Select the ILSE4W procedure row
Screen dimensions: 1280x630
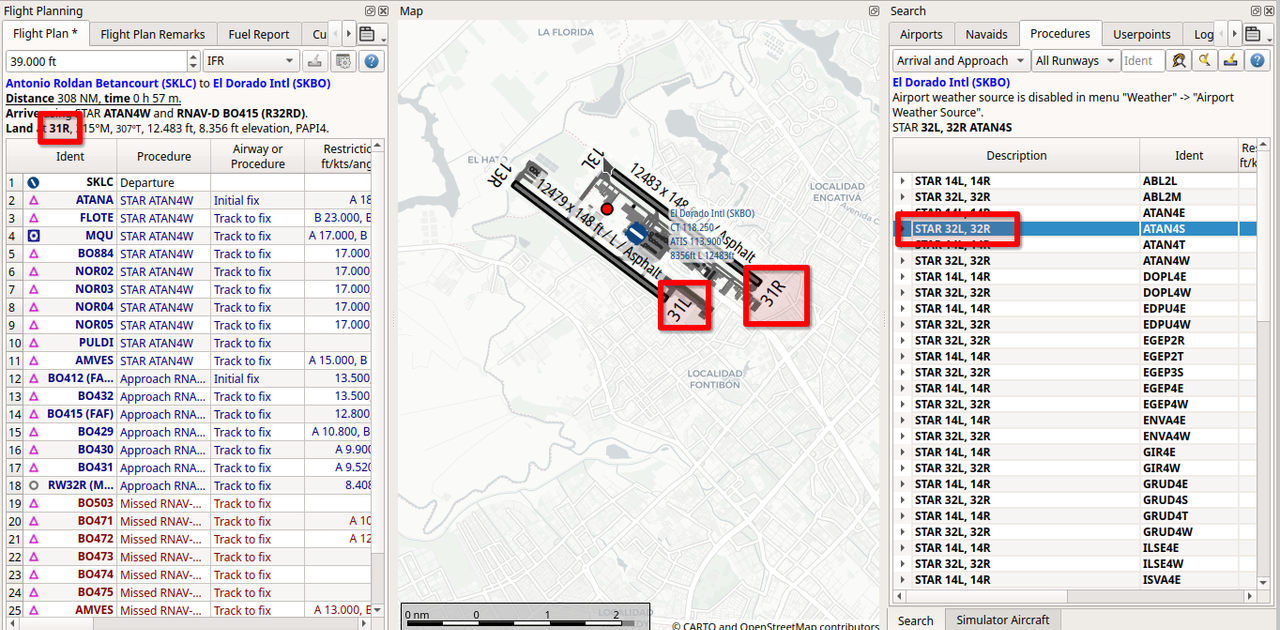coord(1075,564)
